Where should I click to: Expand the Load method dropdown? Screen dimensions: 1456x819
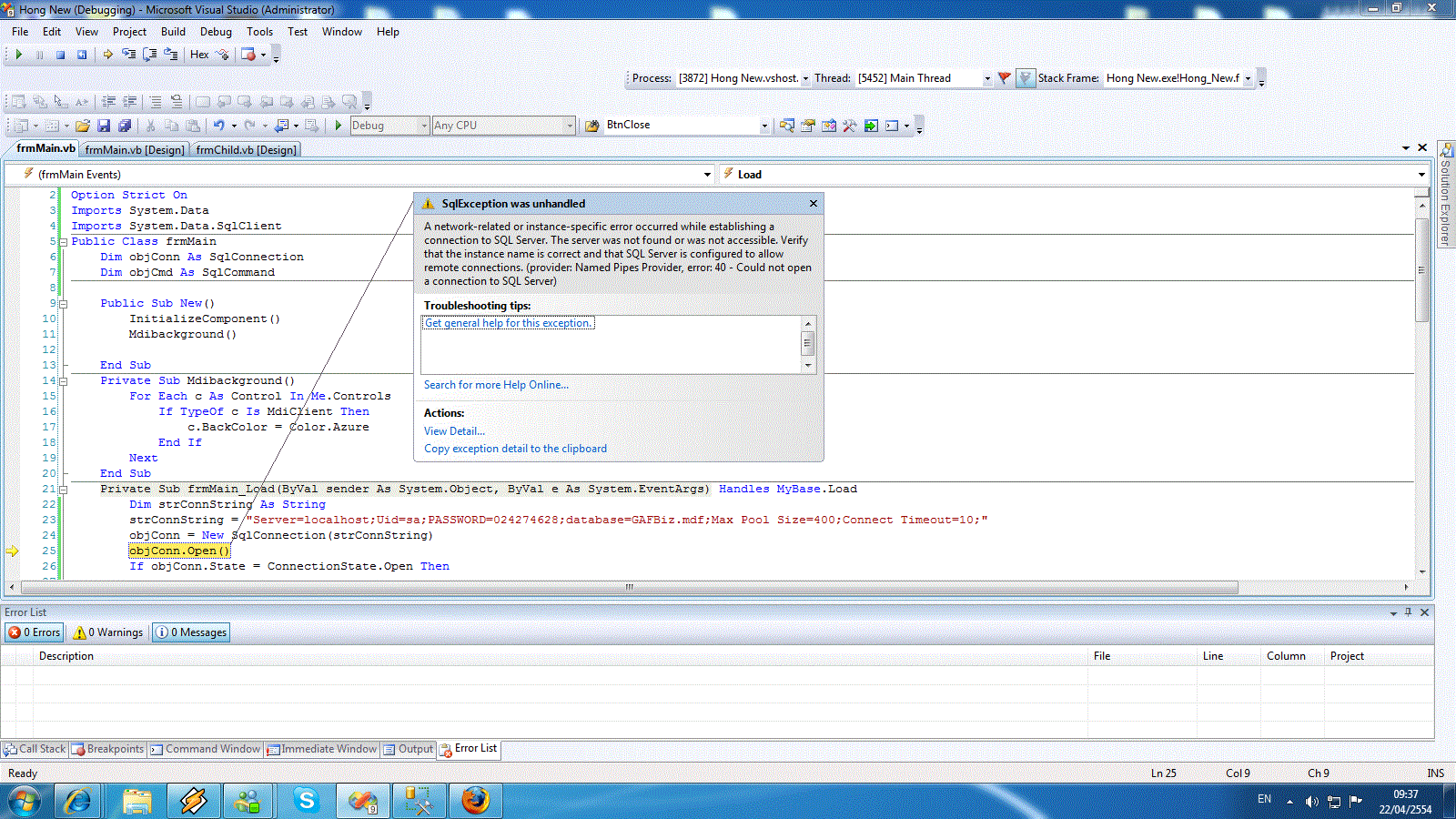1421,175
